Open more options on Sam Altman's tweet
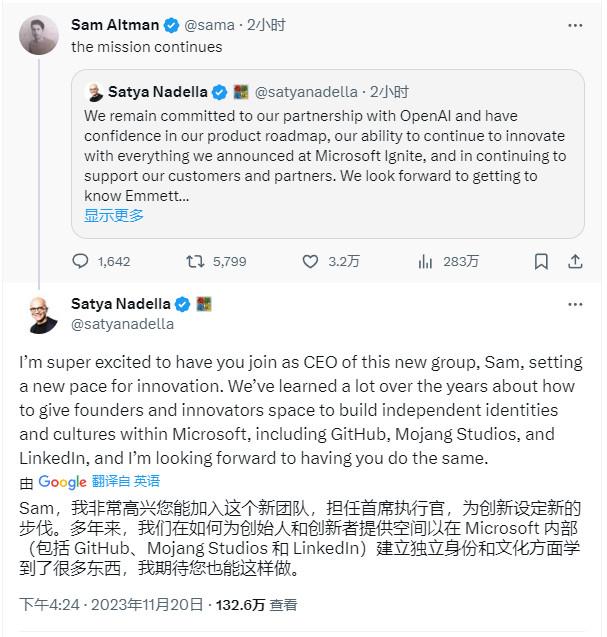 [575, 24]
